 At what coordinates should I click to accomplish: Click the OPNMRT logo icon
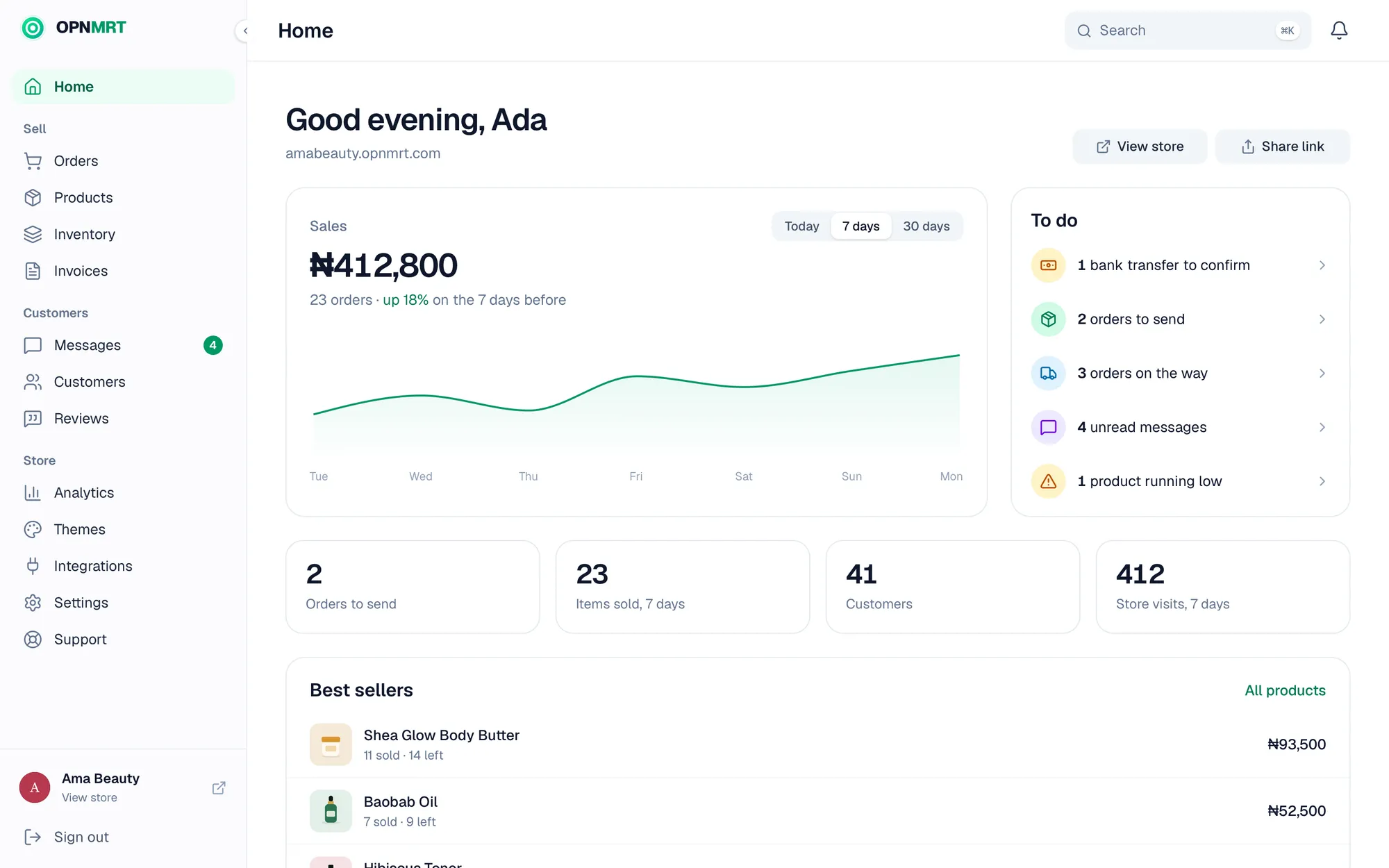coord(33,28)
